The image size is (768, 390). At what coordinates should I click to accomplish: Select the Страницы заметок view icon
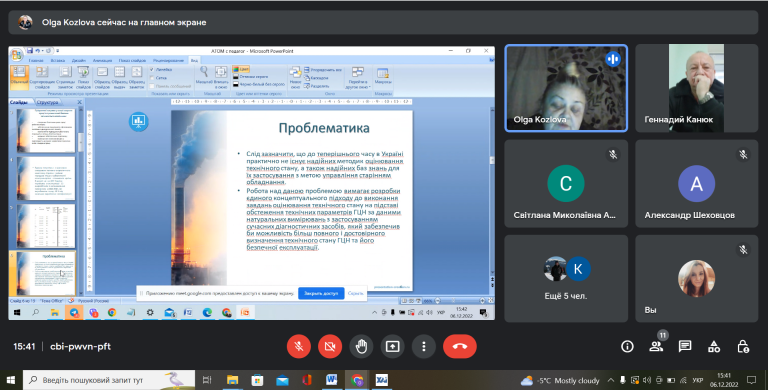(65, 77)
